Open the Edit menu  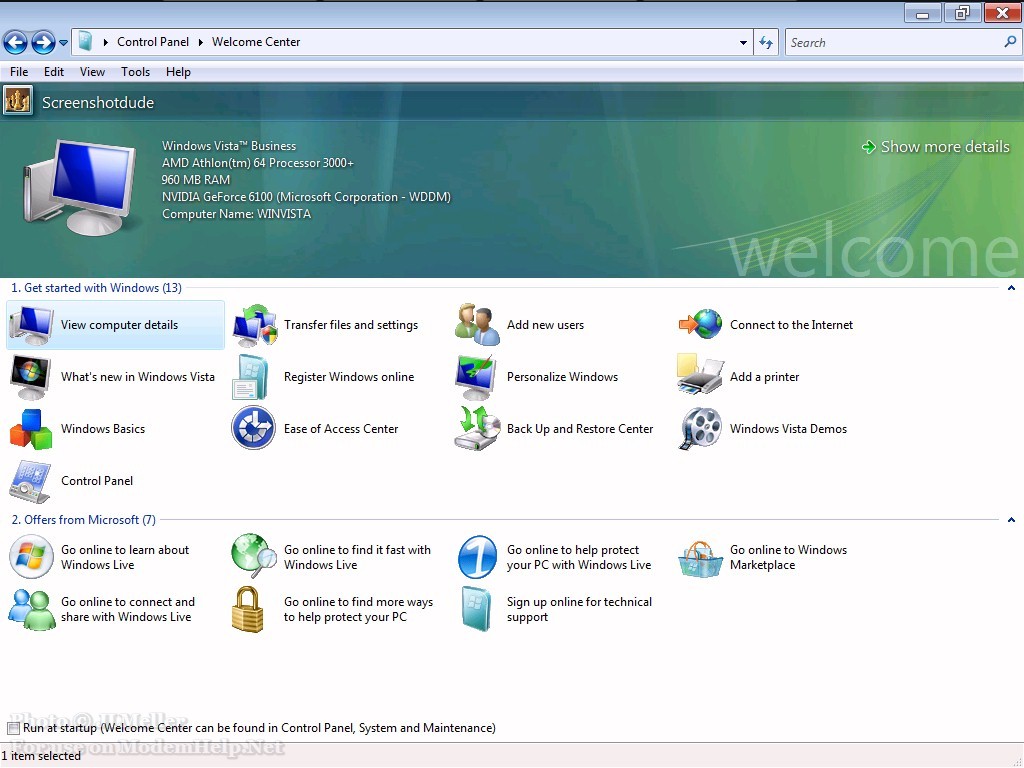click(x=54, y=72)
